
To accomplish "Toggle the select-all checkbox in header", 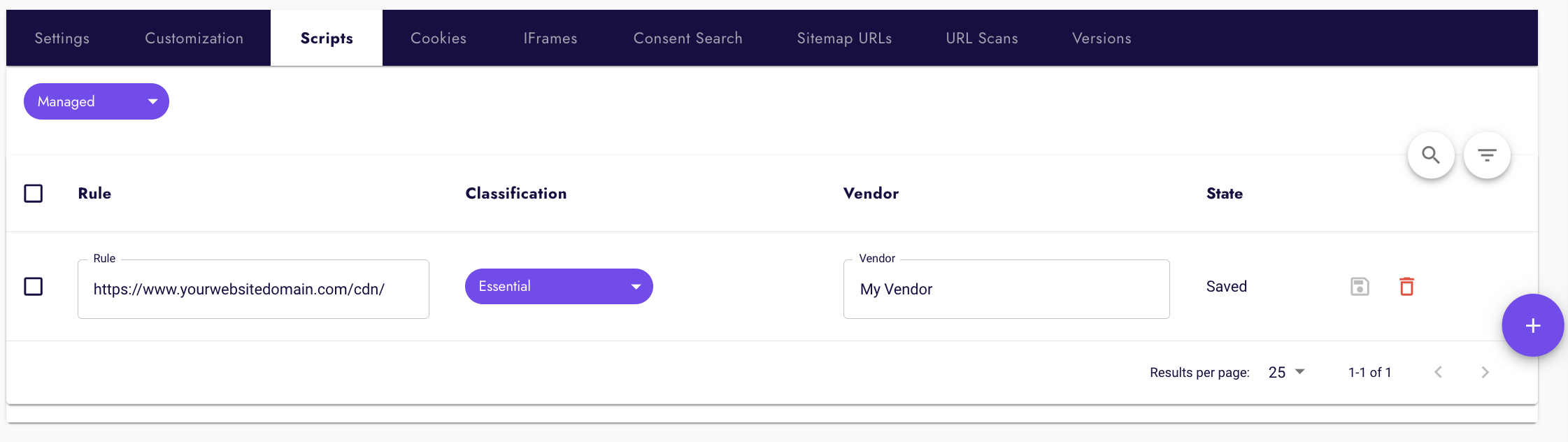I will pos(34,194).
